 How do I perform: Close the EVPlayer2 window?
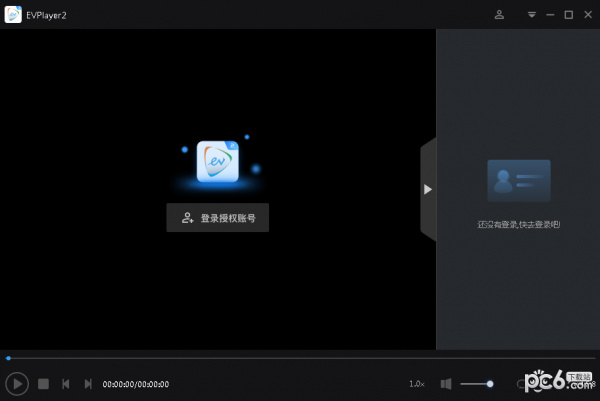click(588, 15)
